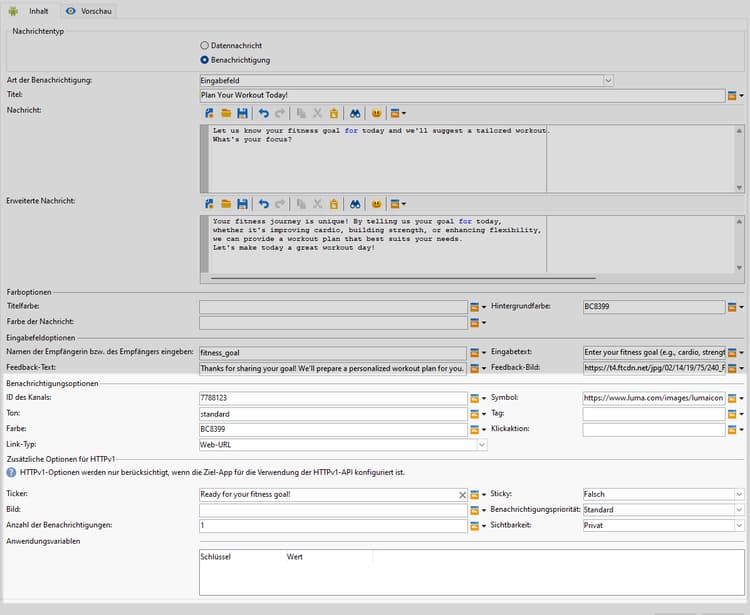Screen dimensions: 750x615
Task: Insert emoticon in the Nachricht editor
Action: 376,114
